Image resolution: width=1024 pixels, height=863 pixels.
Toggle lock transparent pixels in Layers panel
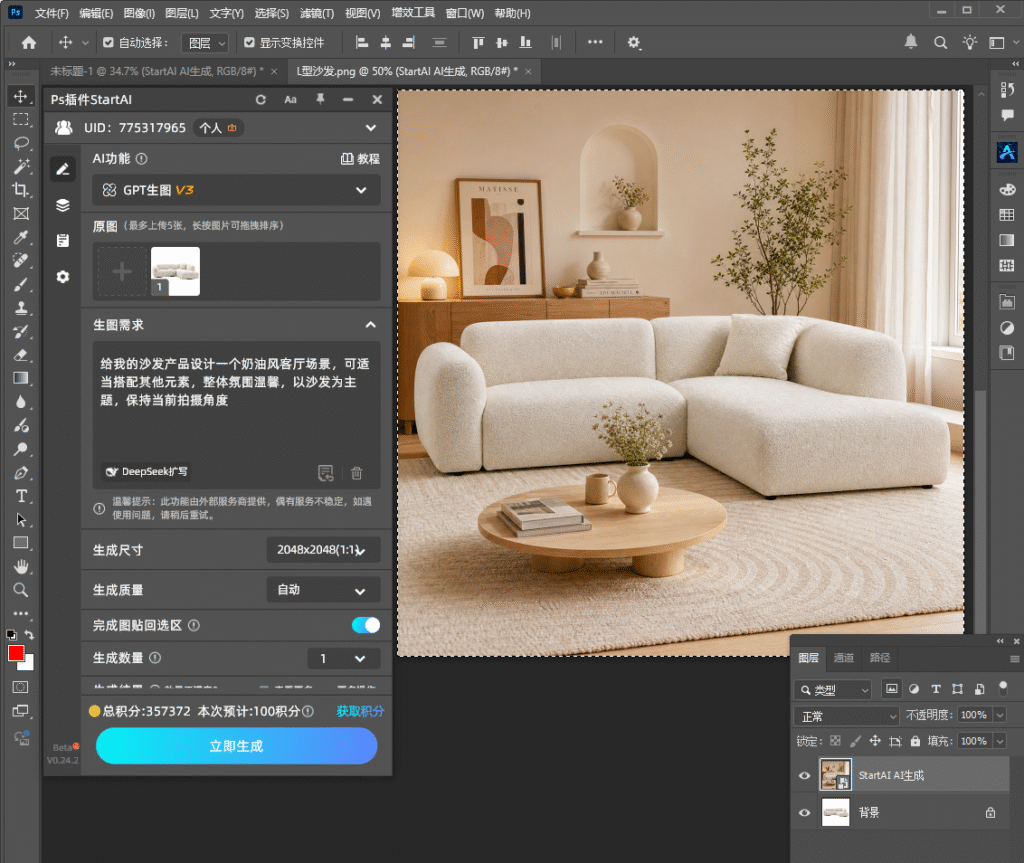tap(835, 741)
